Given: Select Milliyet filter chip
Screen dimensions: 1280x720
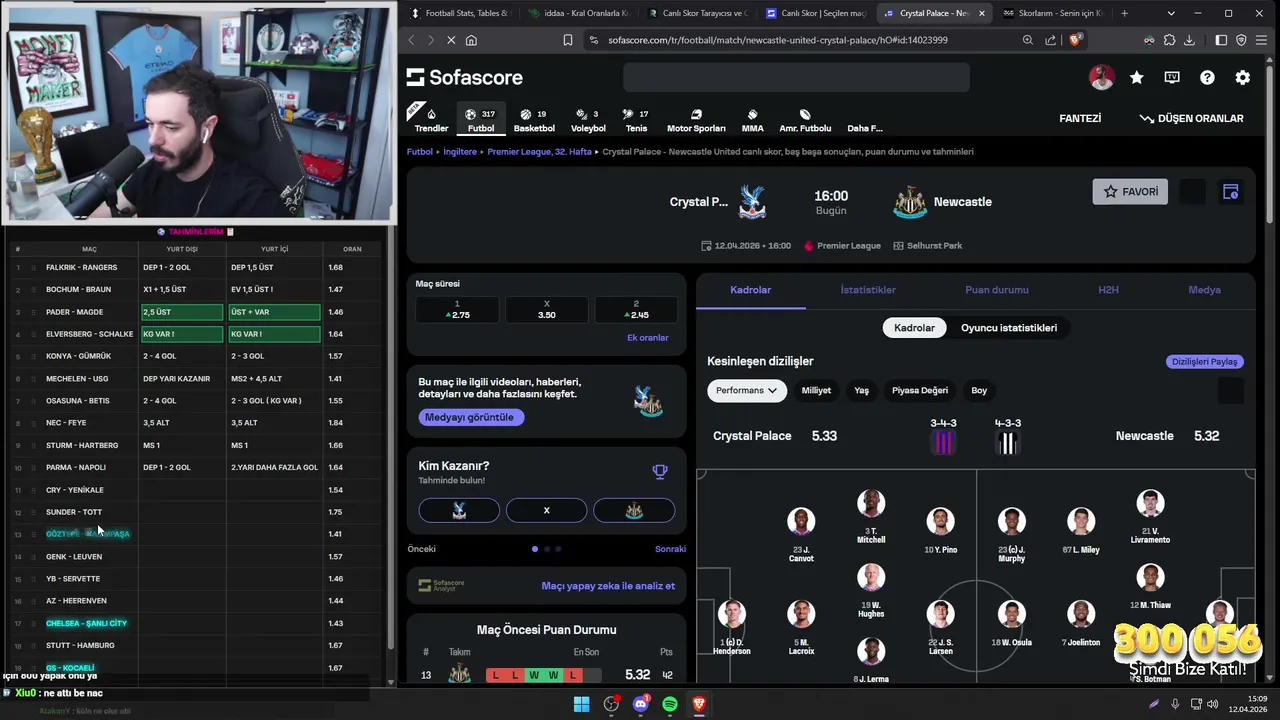Looking at the screenshot, I should pyautogui.click(x=816, y=391).
